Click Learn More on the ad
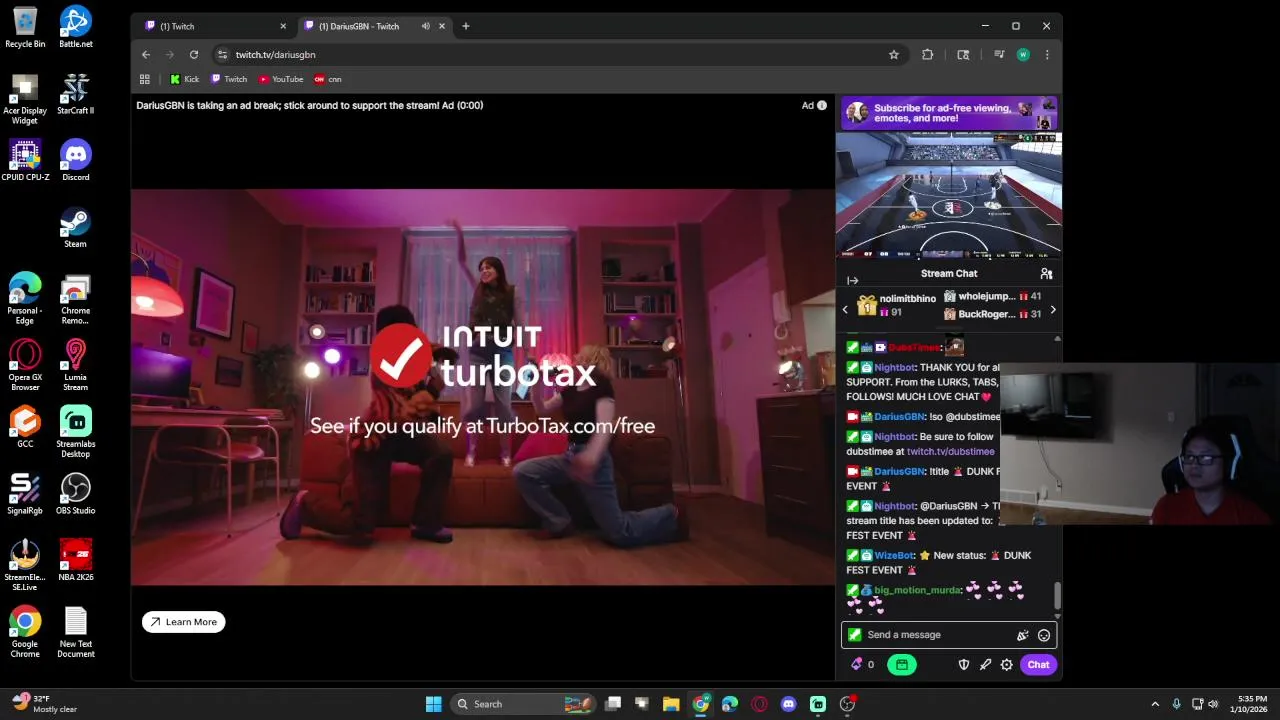1280x720 pixels. click(184, 622)
